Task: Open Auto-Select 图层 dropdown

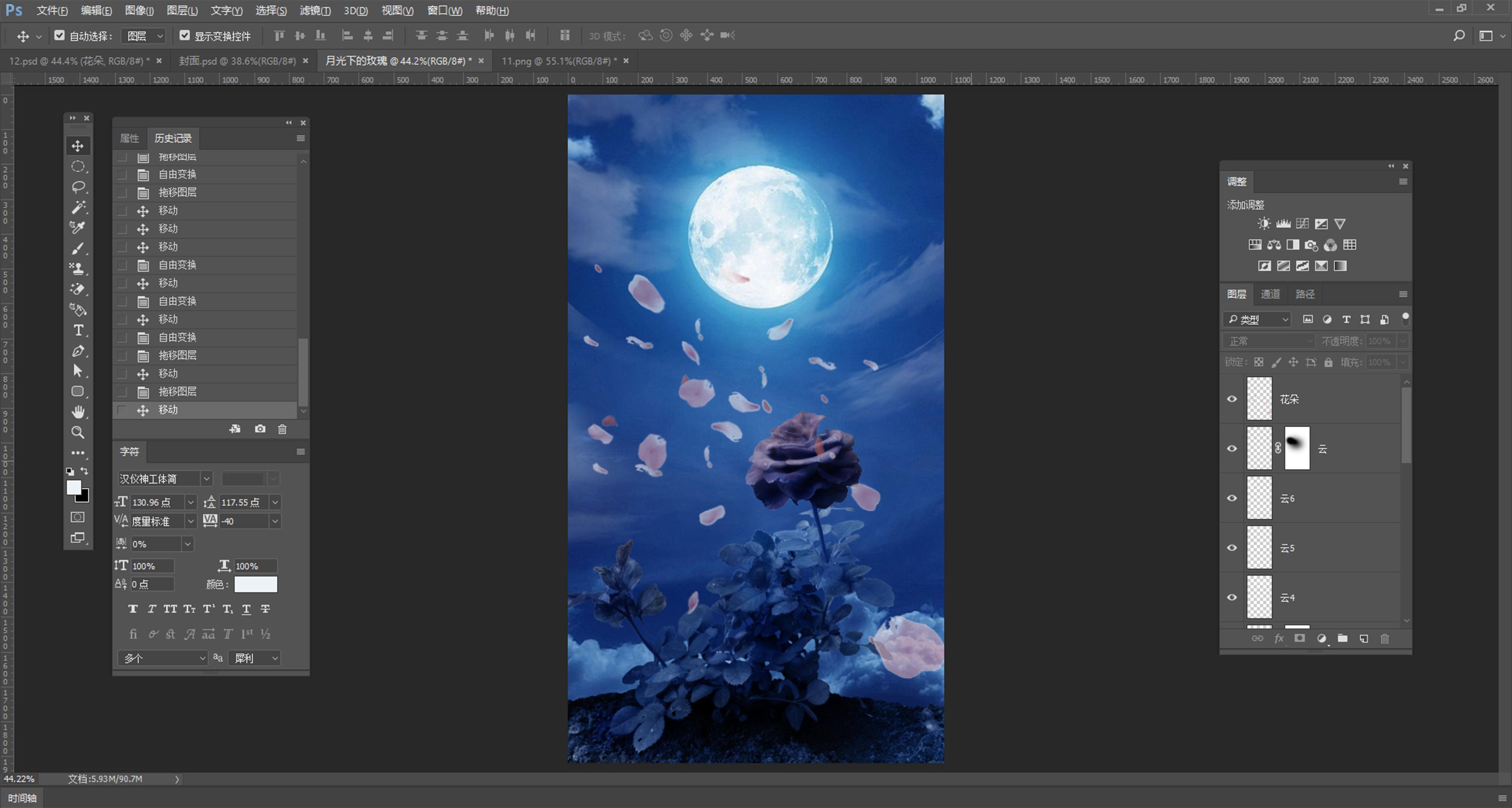Action: [x=143, y=36]
